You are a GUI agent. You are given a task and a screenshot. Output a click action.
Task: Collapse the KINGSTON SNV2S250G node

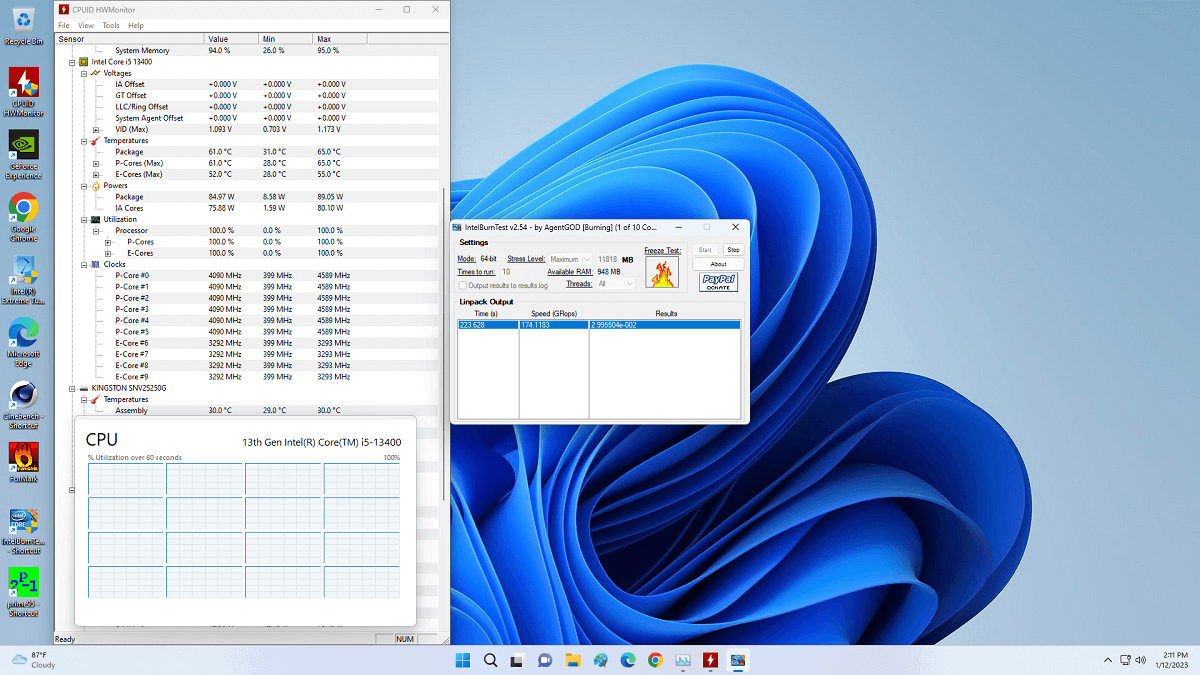click(72, 388)
